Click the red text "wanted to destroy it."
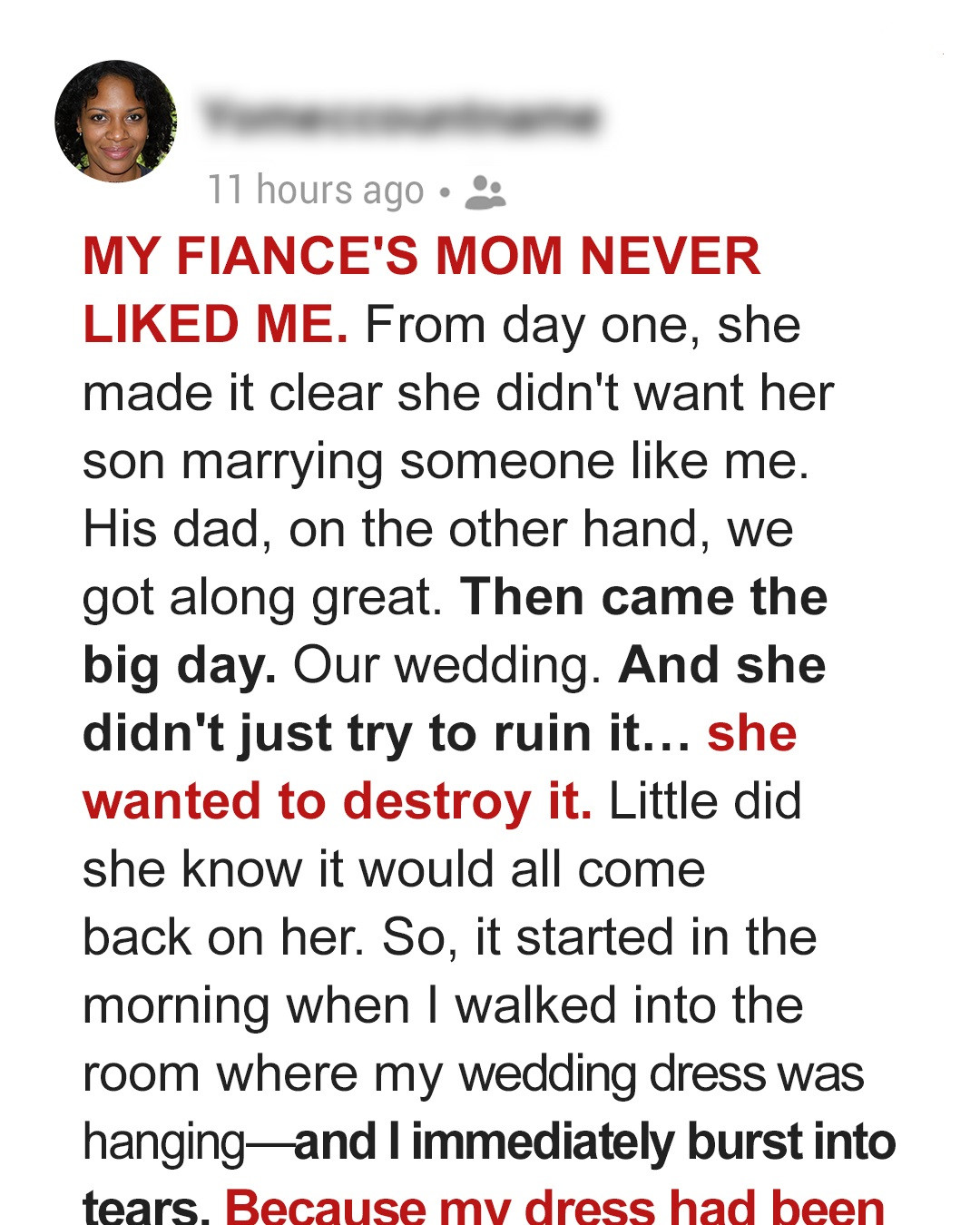 click(337, 801)
